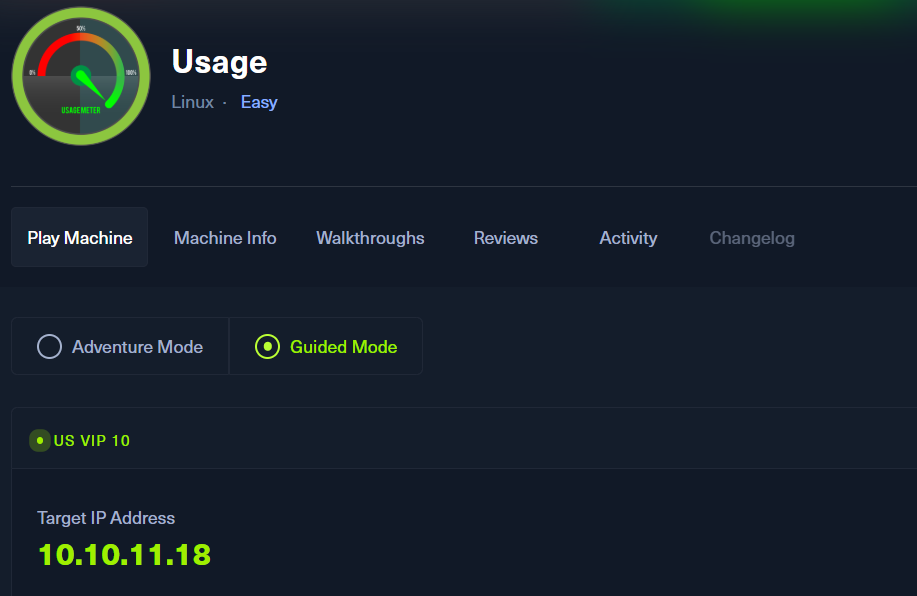This screenshot has height=596, width=917.
Task: Select the Guided Mode radio circle
Action: (x=267, y=347)
